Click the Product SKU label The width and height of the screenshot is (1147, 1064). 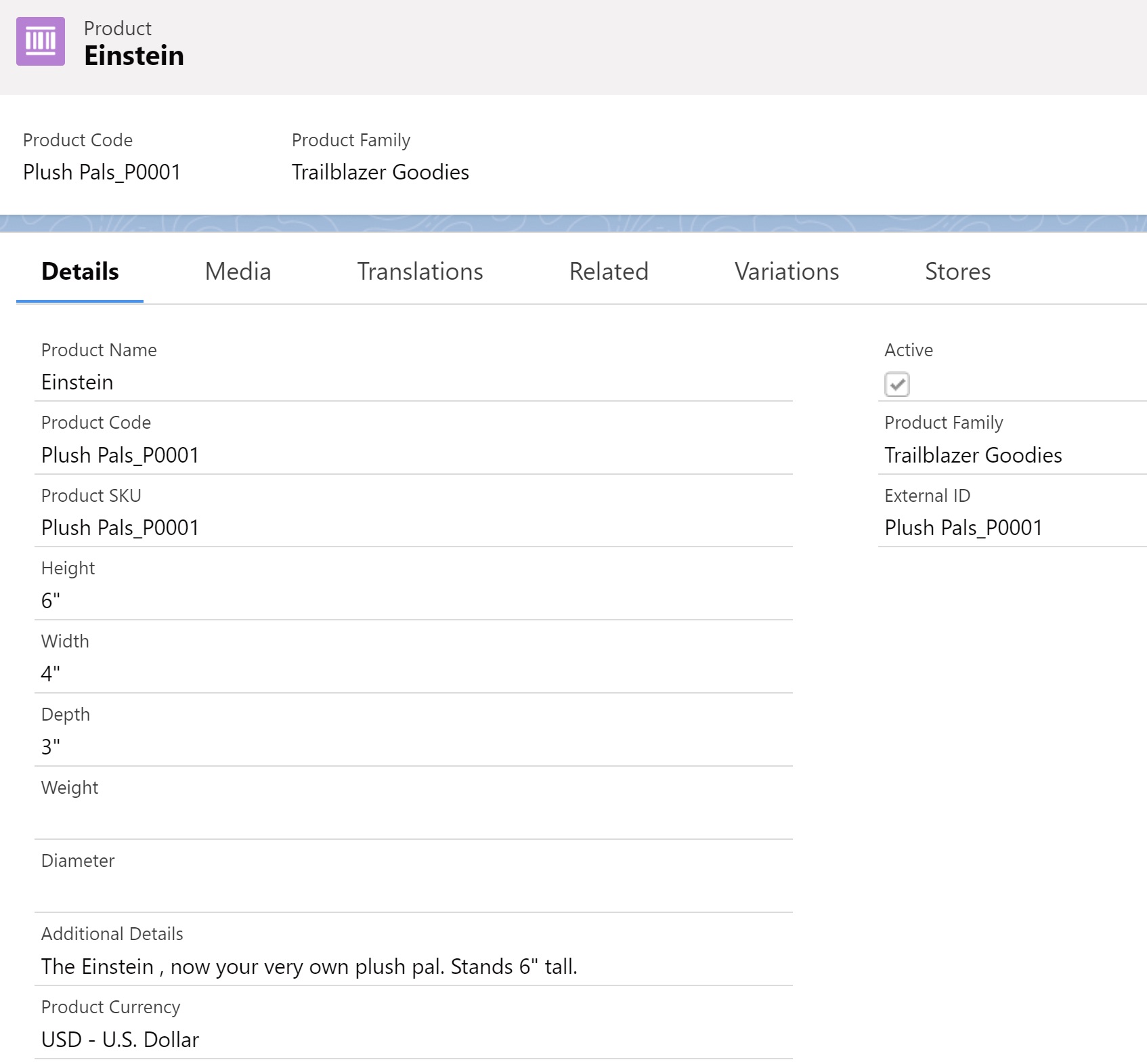(91, 496)
